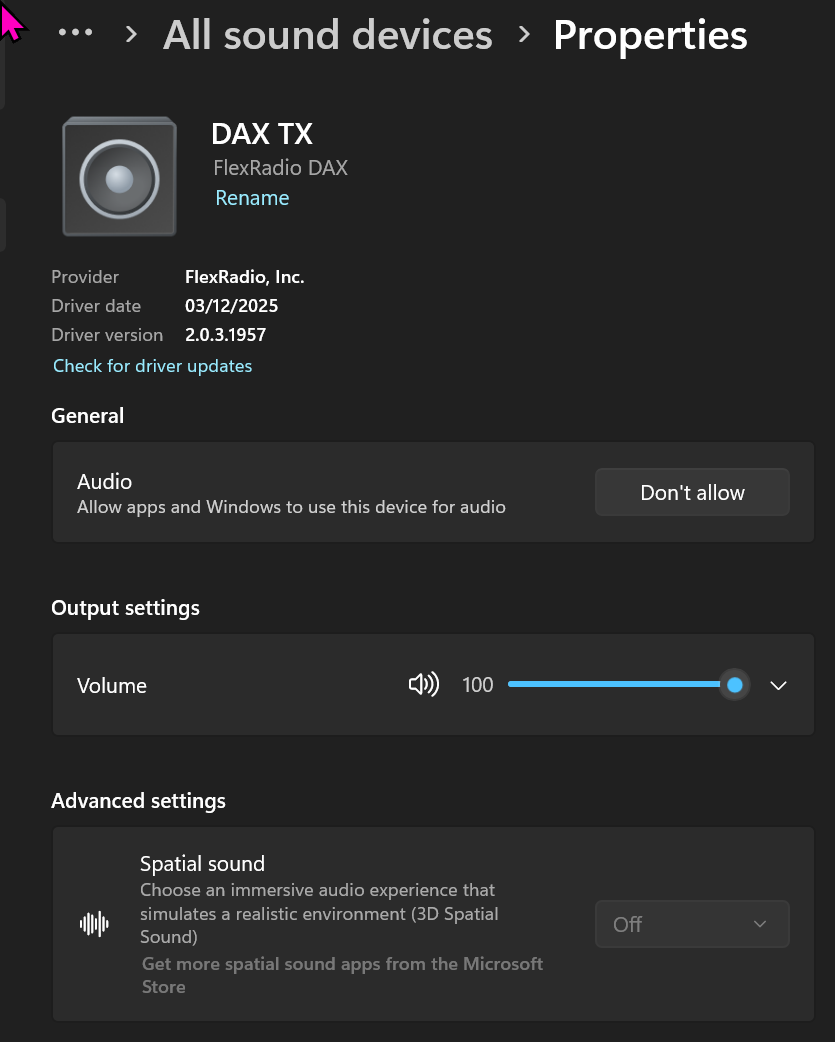
Task: Click the Allow apps and Windows audio description
Action: (x=291, y=507)
